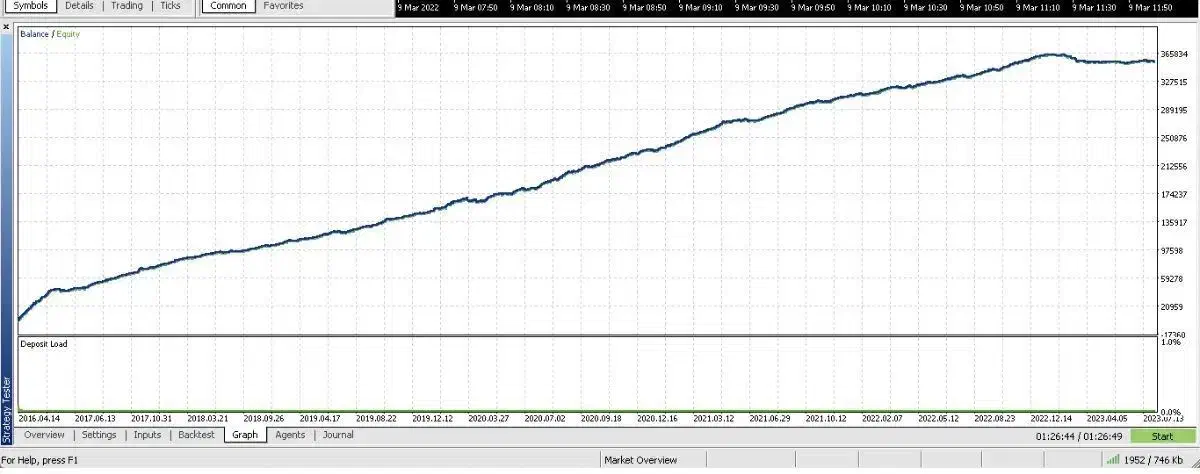
Task: Click the 135917 axis value
Action: (1172, 222)
